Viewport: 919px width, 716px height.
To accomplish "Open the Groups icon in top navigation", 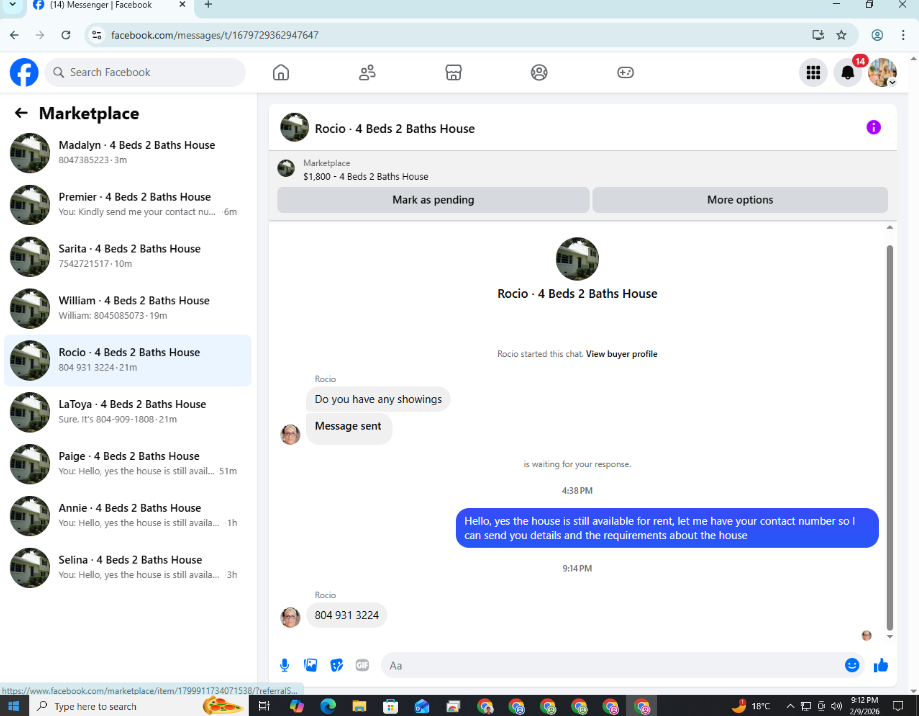I will click(x=539, y=73).
